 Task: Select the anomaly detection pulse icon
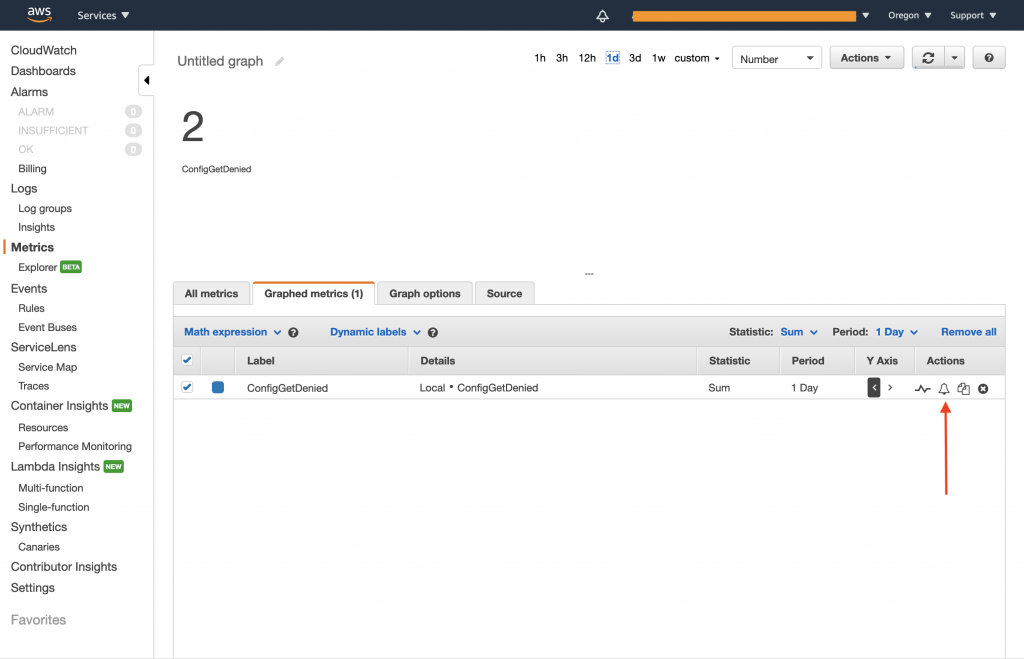click(922, 388)
